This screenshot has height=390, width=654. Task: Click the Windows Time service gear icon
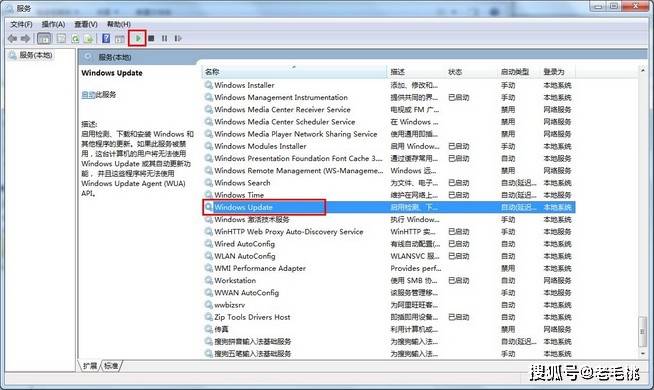point(209,195)
